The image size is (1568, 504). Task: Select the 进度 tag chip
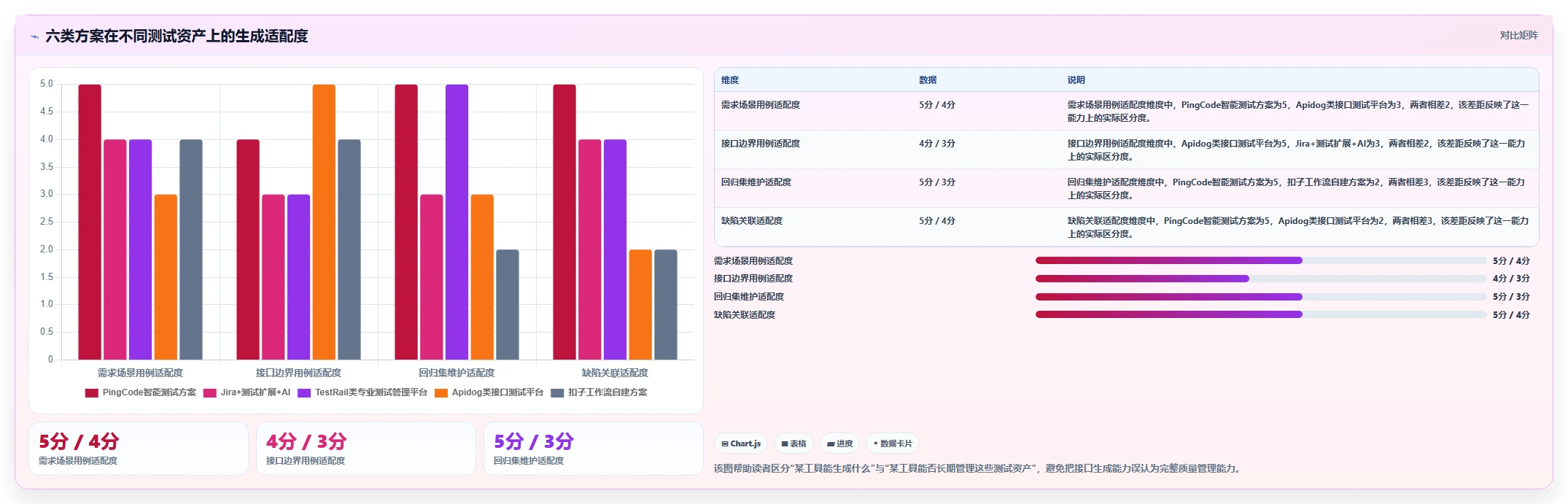pos(839,443)
